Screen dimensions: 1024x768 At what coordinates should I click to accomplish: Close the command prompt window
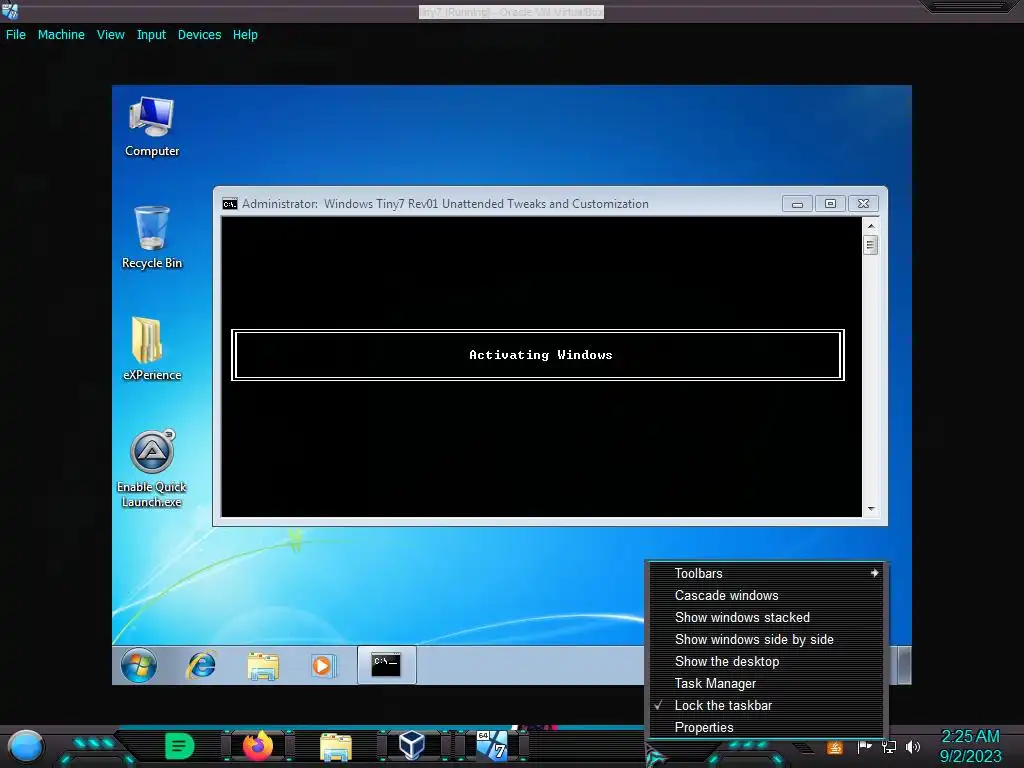pos(863,204)
